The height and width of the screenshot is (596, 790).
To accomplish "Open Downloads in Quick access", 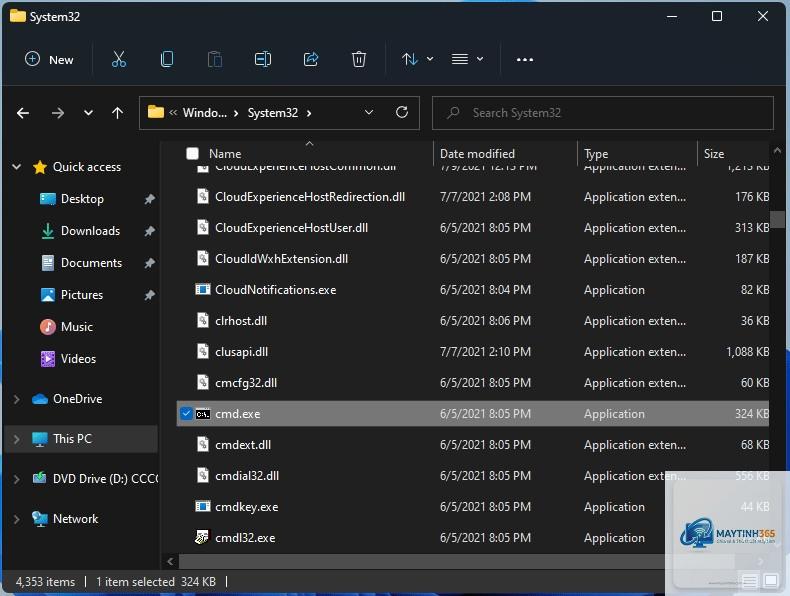I will tap(90, 231).
